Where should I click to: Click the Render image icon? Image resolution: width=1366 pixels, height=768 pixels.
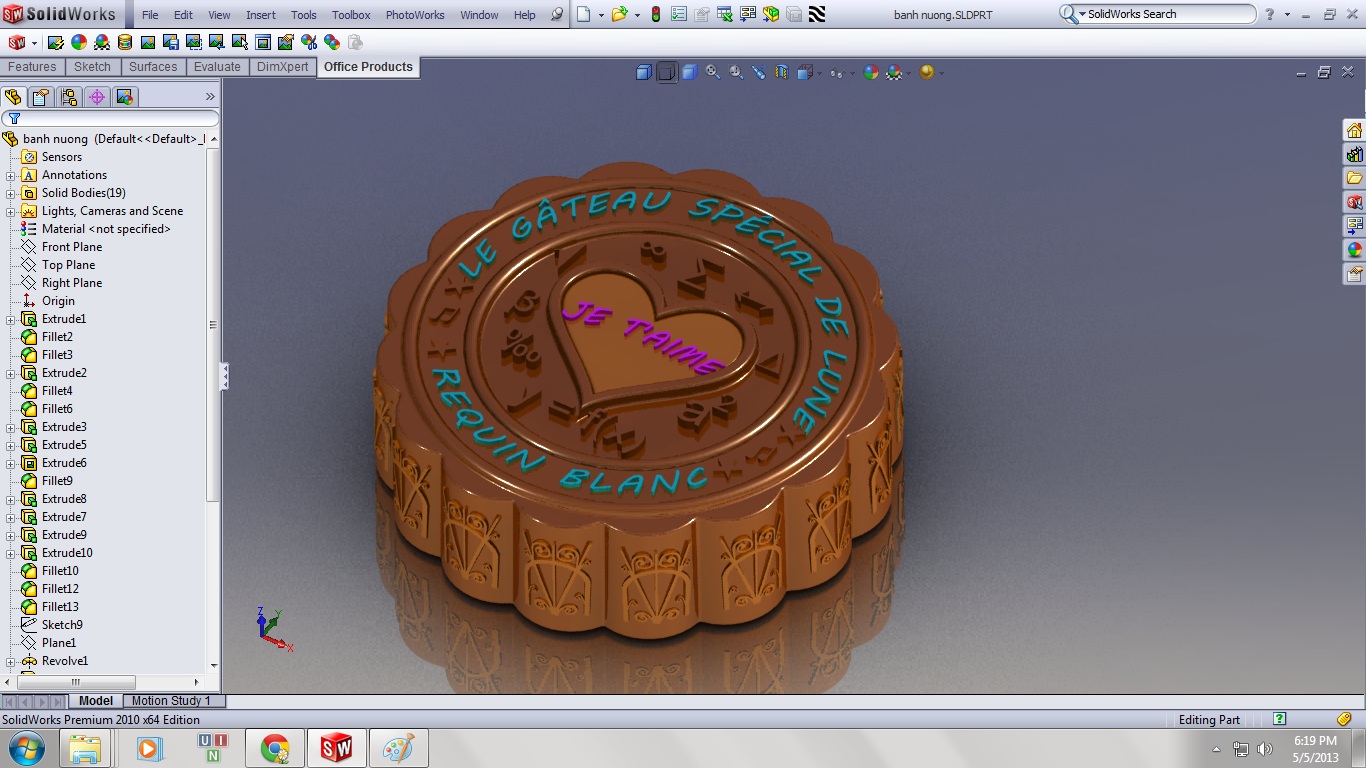point(148,42)
